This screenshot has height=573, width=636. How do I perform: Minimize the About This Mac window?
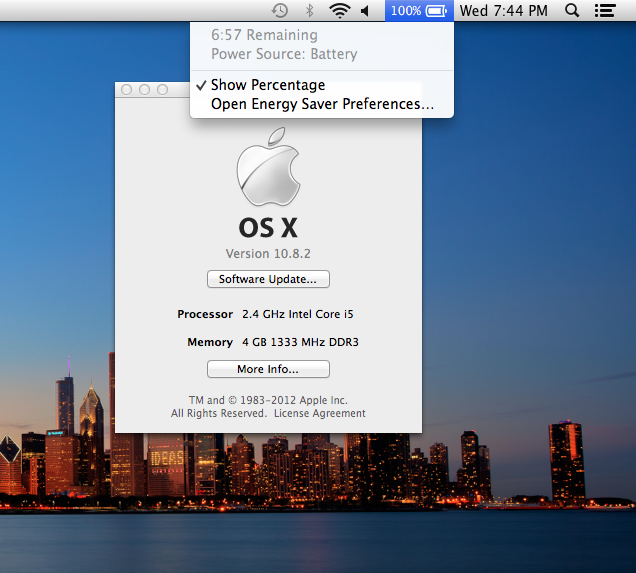[144, 90]
